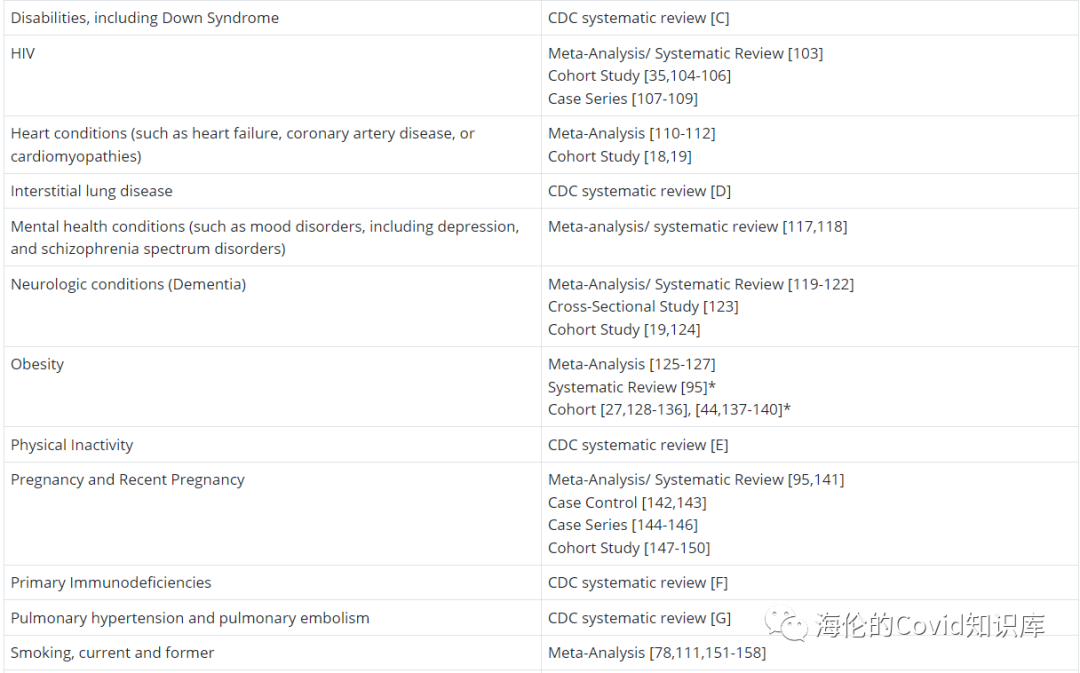The width and height of the screenshot is (1080, 673).
Task: Click the HIV Case Series [107-109] citation
Action: click(623, 98)
